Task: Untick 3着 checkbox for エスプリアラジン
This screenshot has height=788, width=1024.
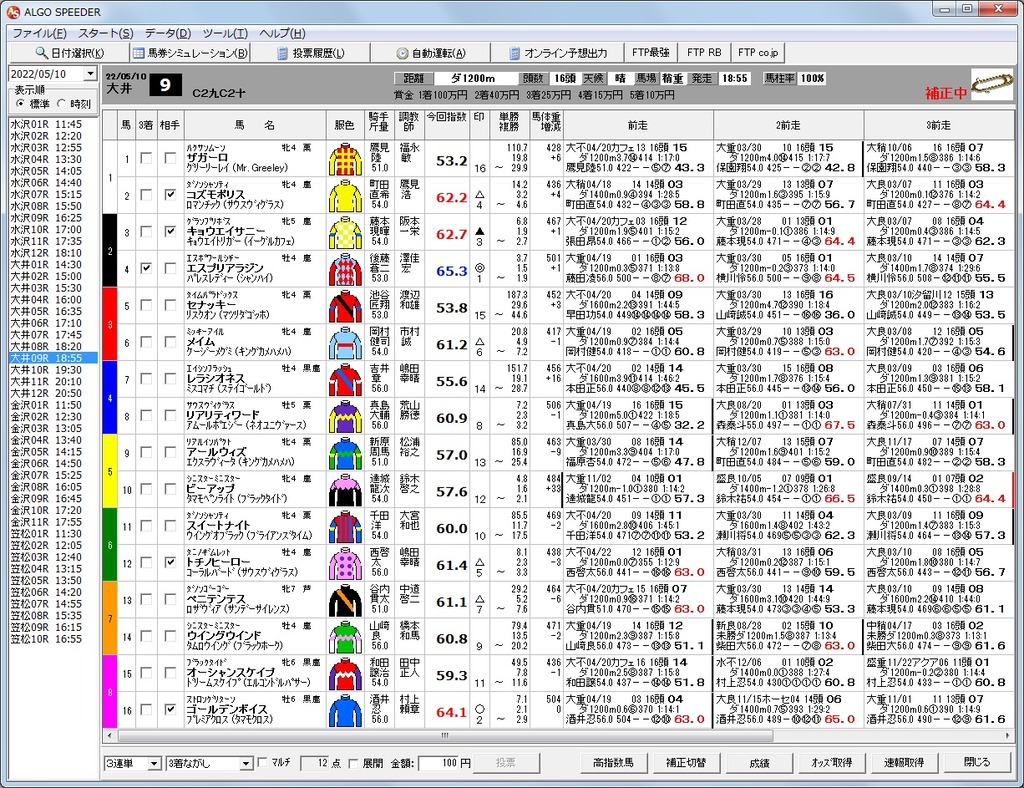Action: tap(146, 268)
